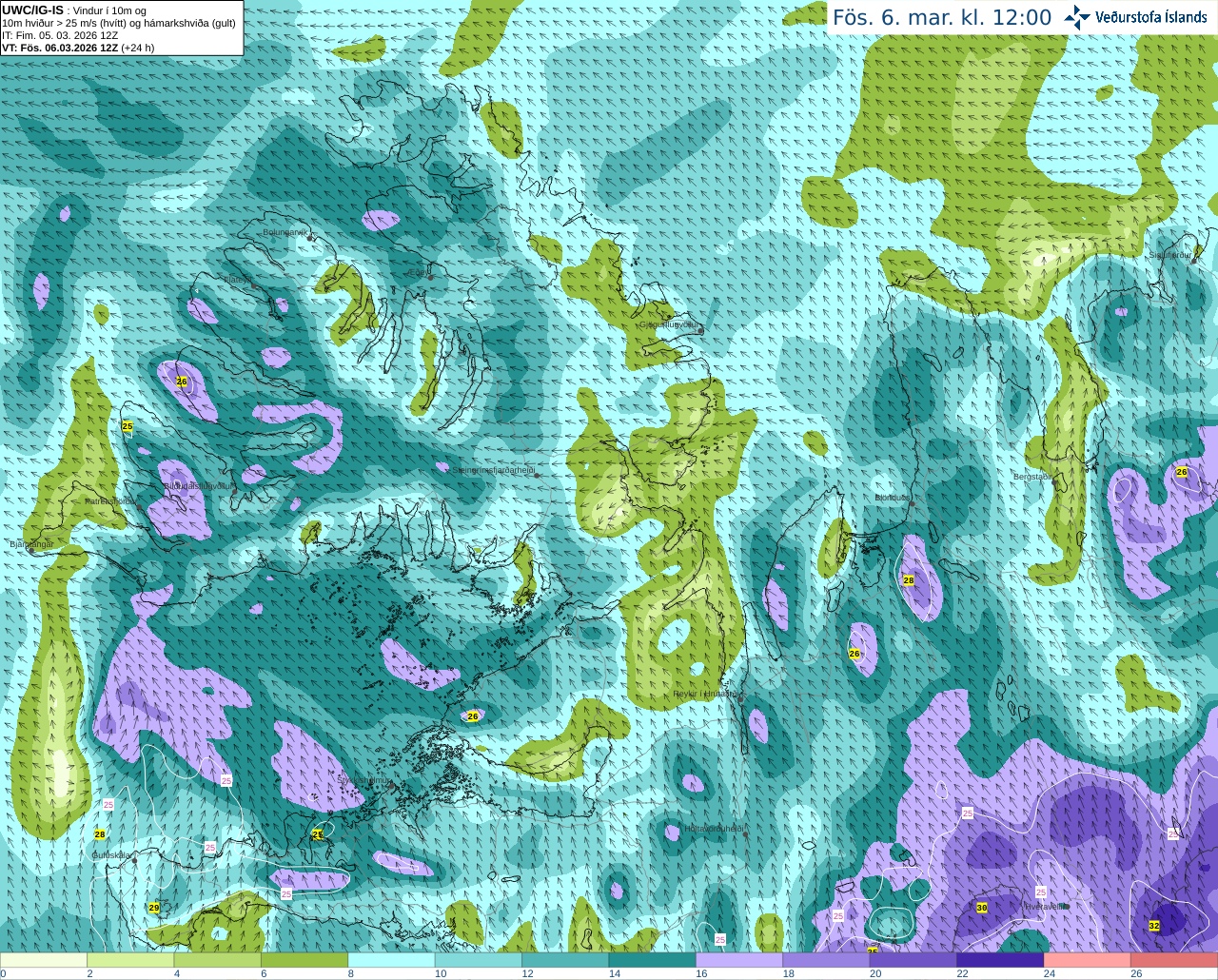Viewport: 1218px width, 980px height.
Task: Click the 'VT: Fös. 06.03.2026 12Z (+24 h)' line
Action: 78,48
